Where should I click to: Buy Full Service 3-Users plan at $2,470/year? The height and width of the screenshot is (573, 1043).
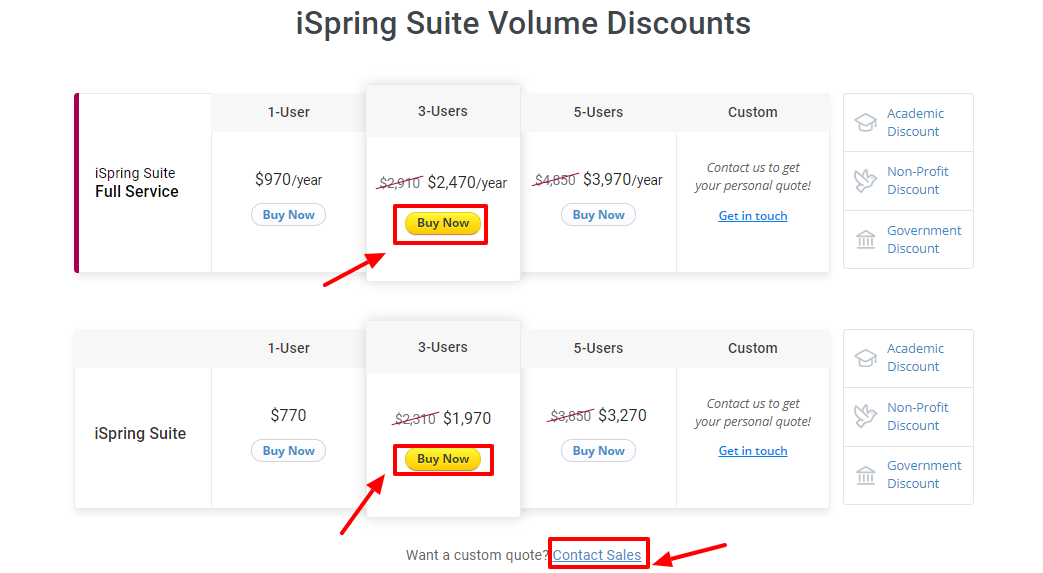point(443,223)
